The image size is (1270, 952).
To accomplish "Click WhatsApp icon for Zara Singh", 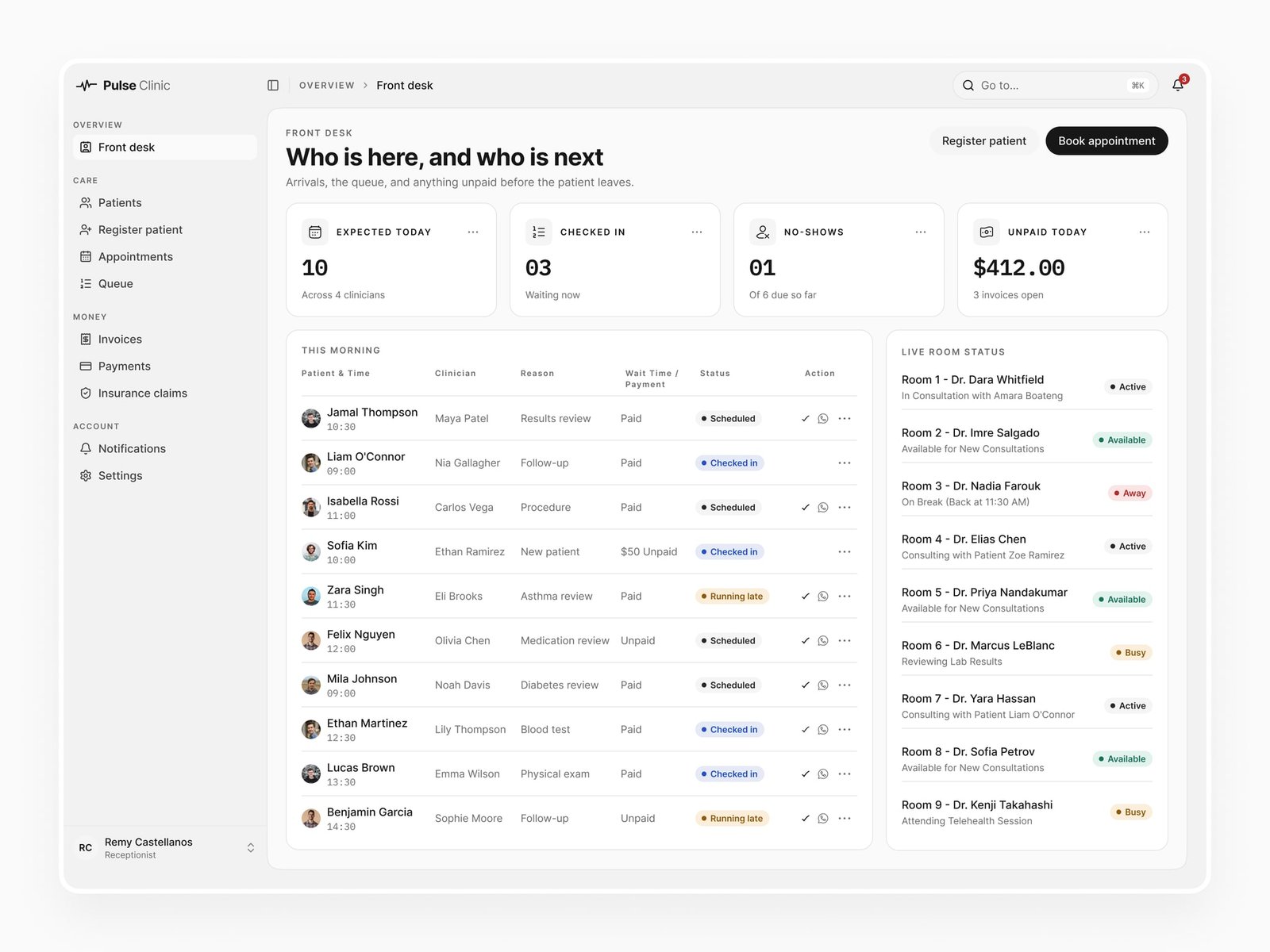I will [x=823, y=596].
